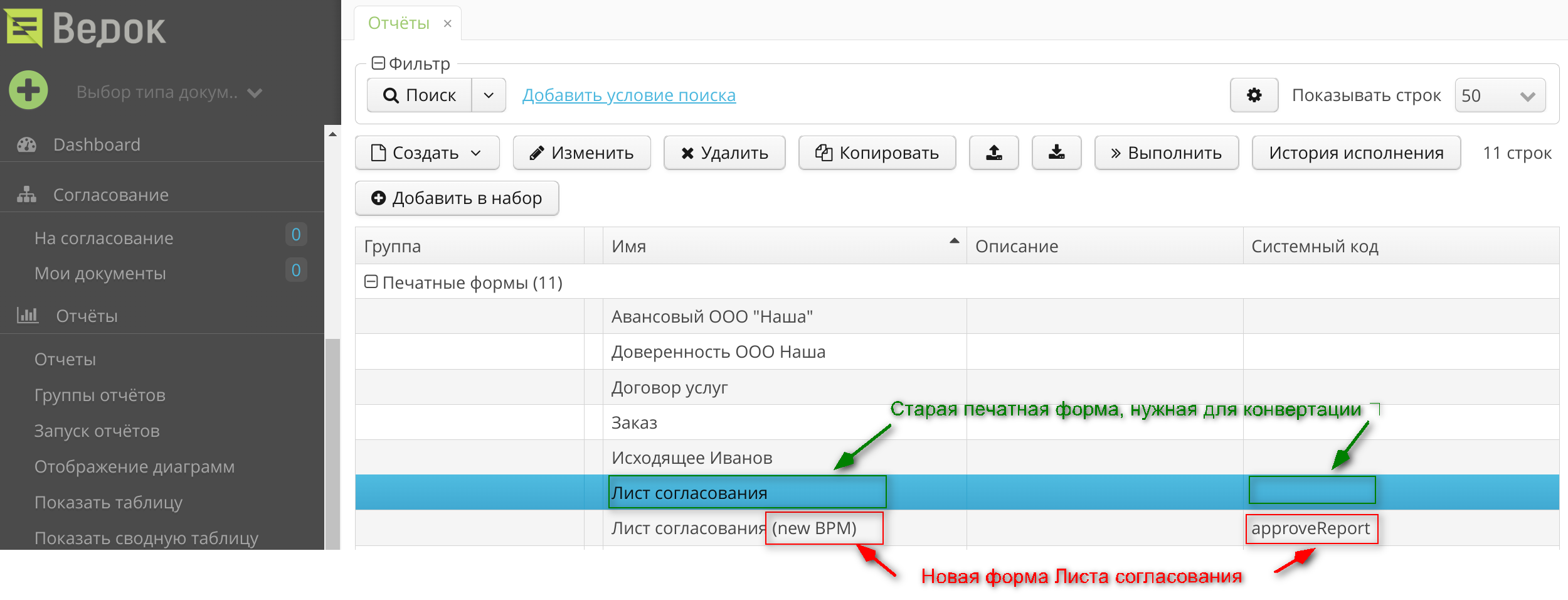
Task: Select the Договор услуг report row
Action: [669, 388]
